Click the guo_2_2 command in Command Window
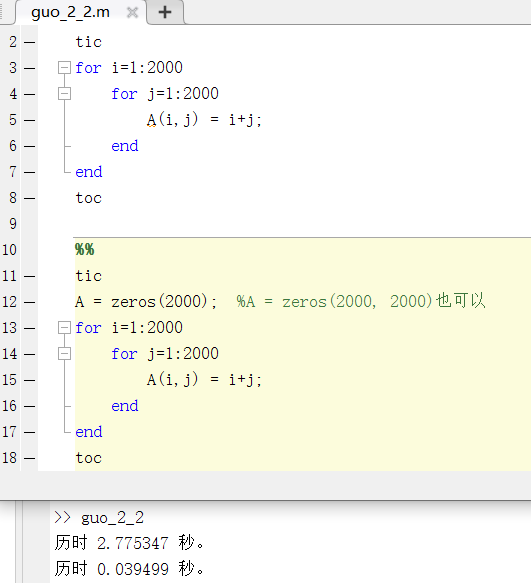This screenshot has width=531, height=583. click(113, 518)
